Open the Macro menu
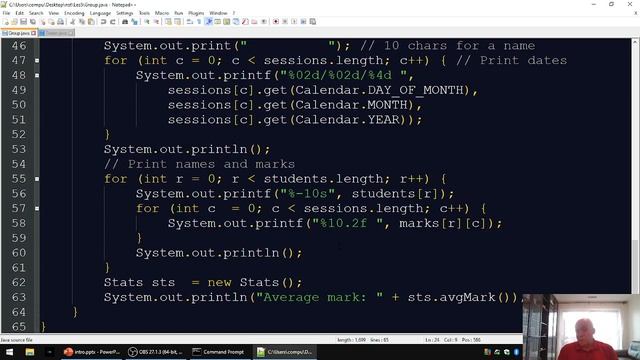640x360 pixels. point(162,13)
